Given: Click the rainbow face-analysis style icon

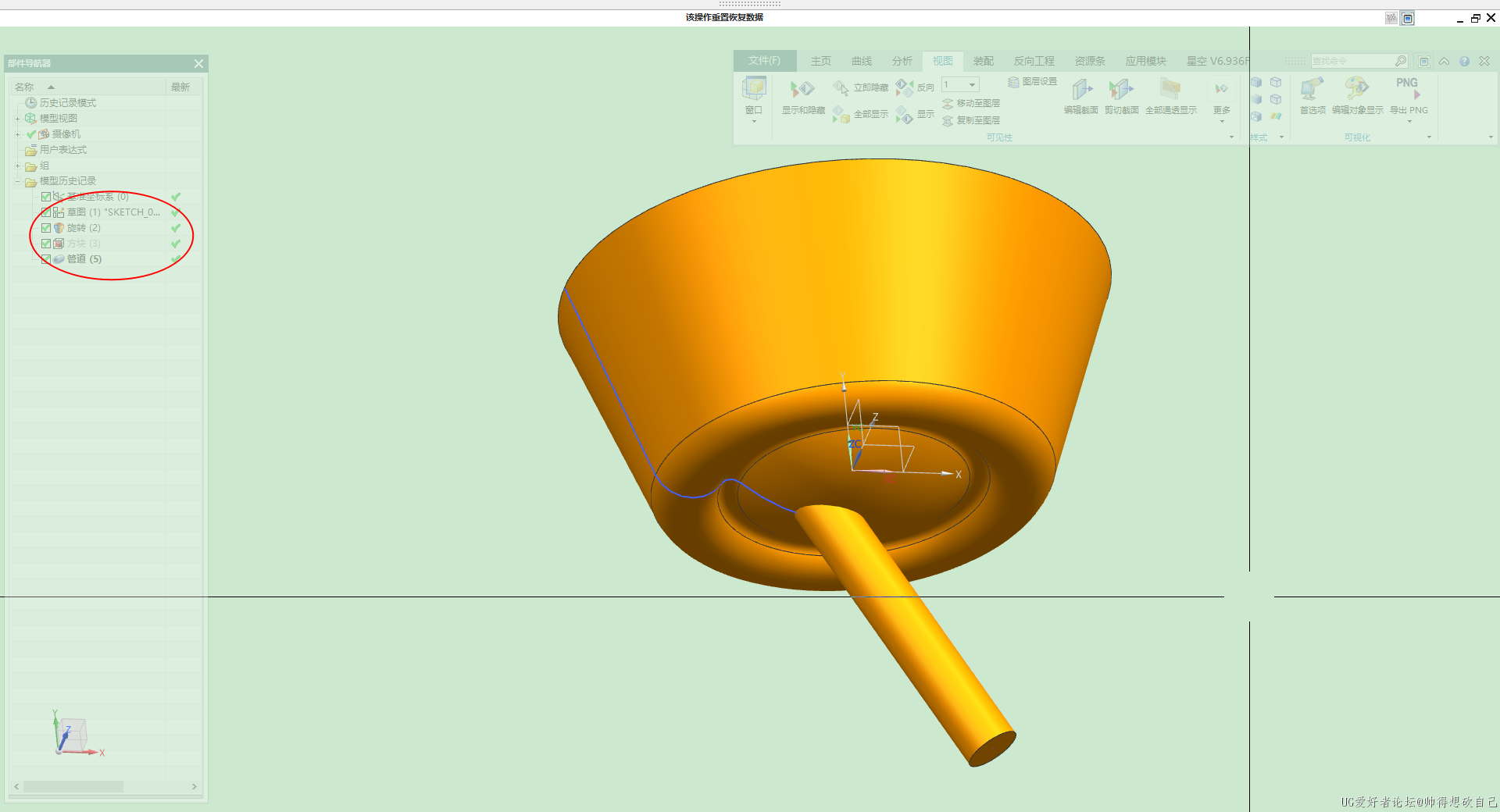Looking at the screenshot, I should [1276, 116].
